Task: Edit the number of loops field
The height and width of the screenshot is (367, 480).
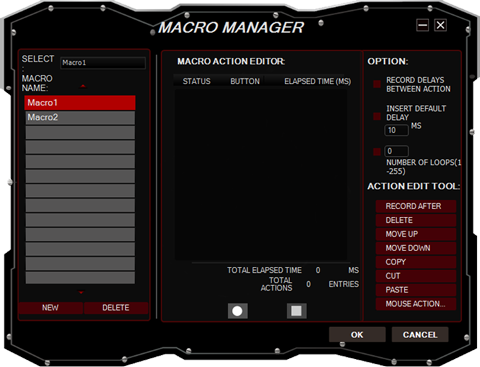Action: pos(396,151)
